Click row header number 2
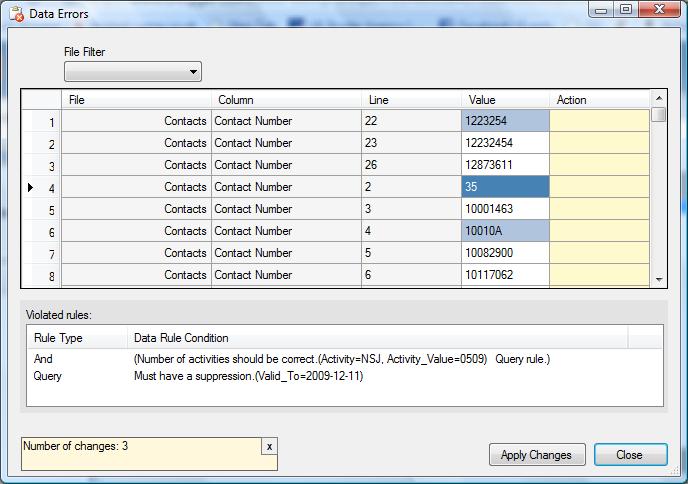The width and height of the screenshot is (688, 484). pyautogui.click(x=42, y=143)
